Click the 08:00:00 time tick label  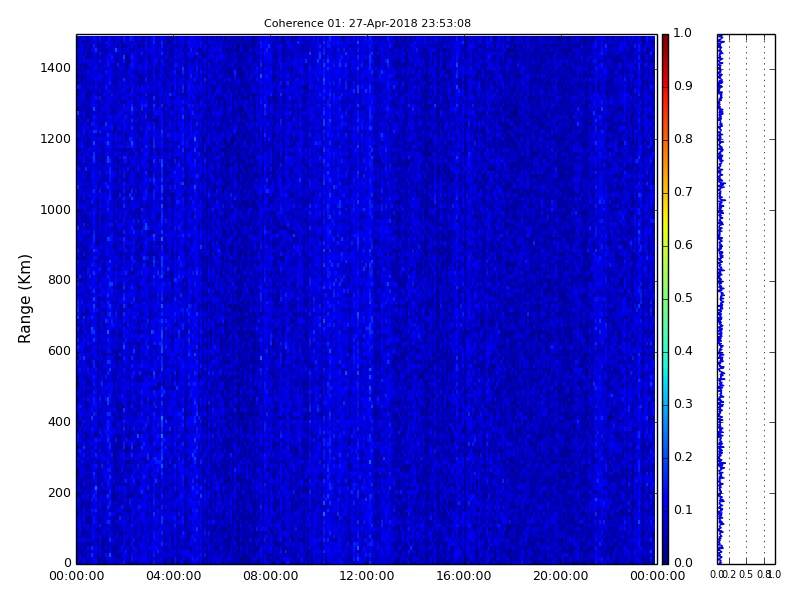point(270,576)
